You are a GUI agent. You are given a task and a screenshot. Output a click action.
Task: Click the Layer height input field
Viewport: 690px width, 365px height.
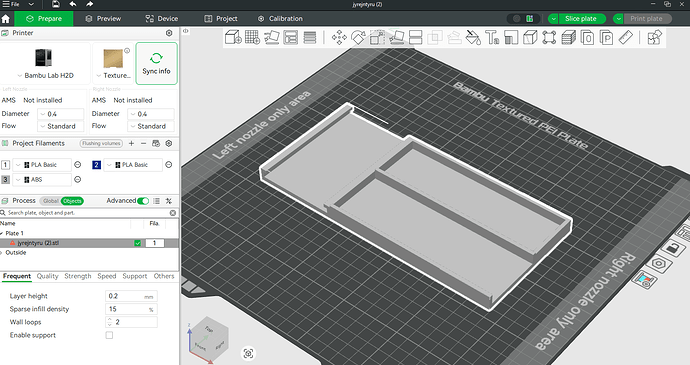pos(131,296)
